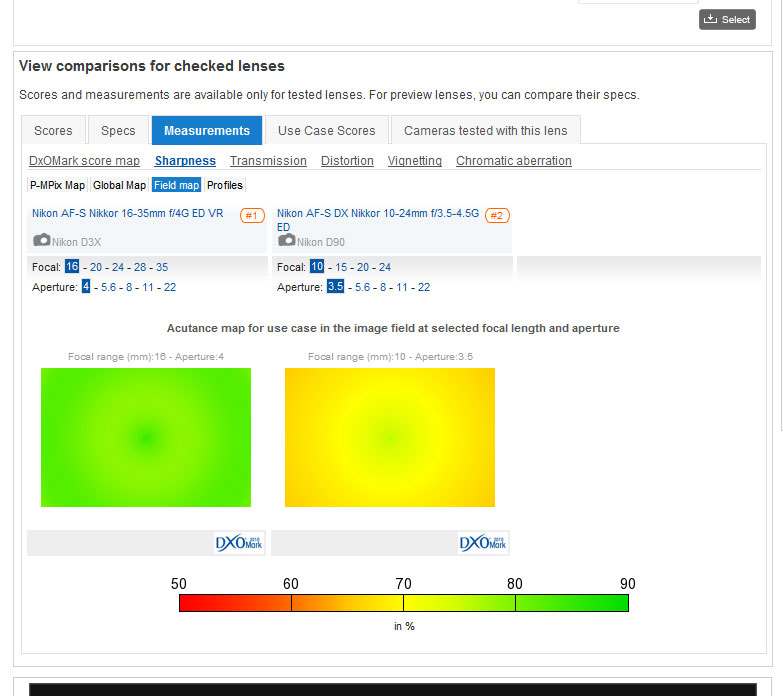Click red 50-60 segment of color scale
Screen dimensions: 783x696
click(x=235, y=603)
